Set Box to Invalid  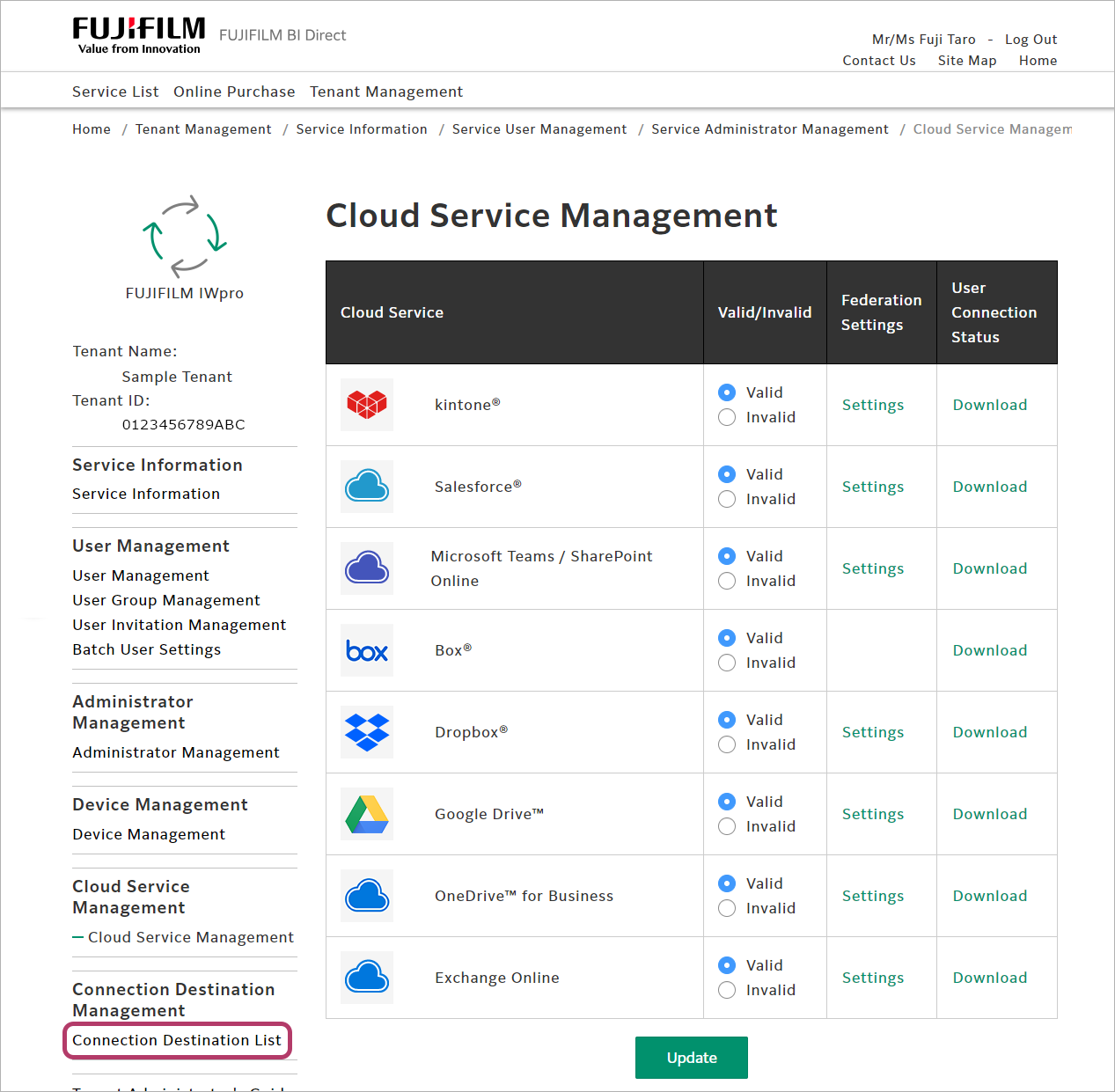(727, 663)
